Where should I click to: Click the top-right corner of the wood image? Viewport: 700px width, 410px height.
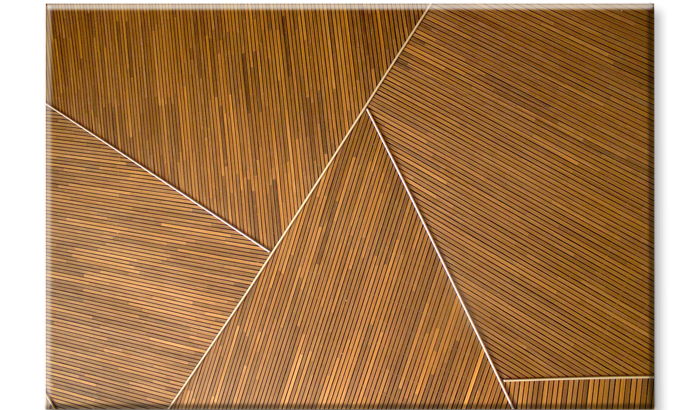[653, 4]
